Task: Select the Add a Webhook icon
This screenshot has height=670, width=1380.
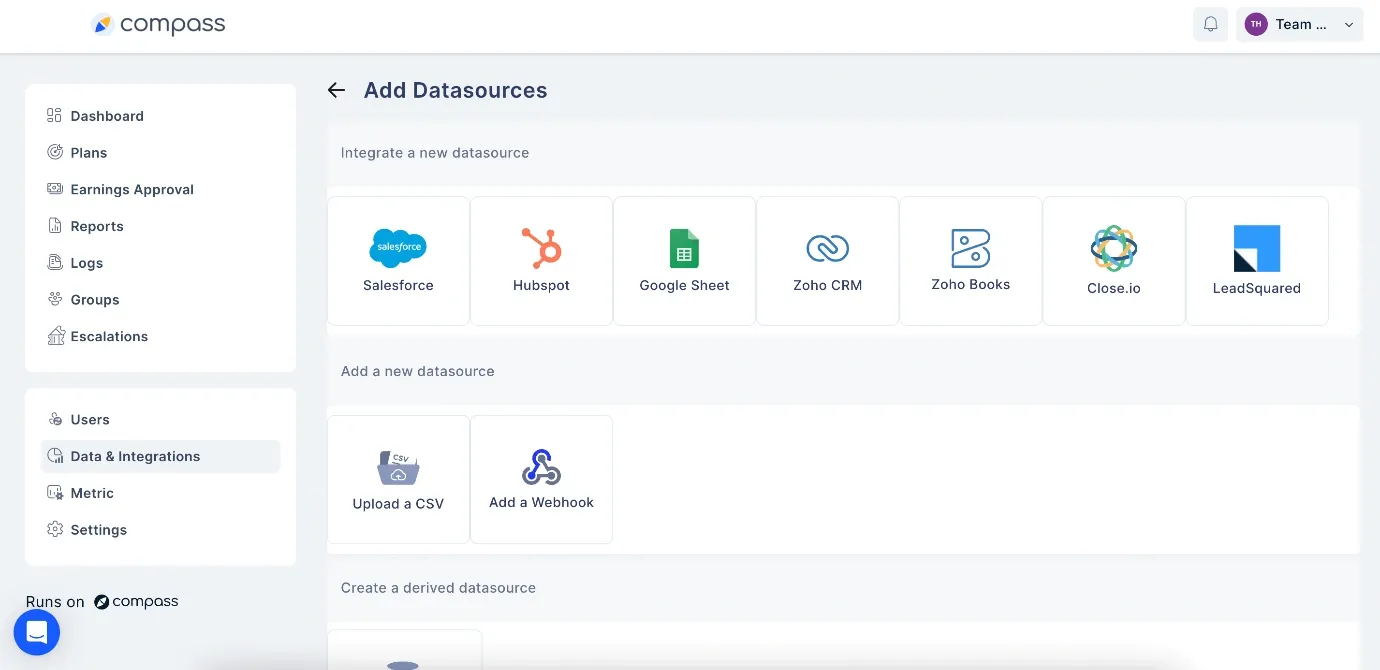Action: 541,466
